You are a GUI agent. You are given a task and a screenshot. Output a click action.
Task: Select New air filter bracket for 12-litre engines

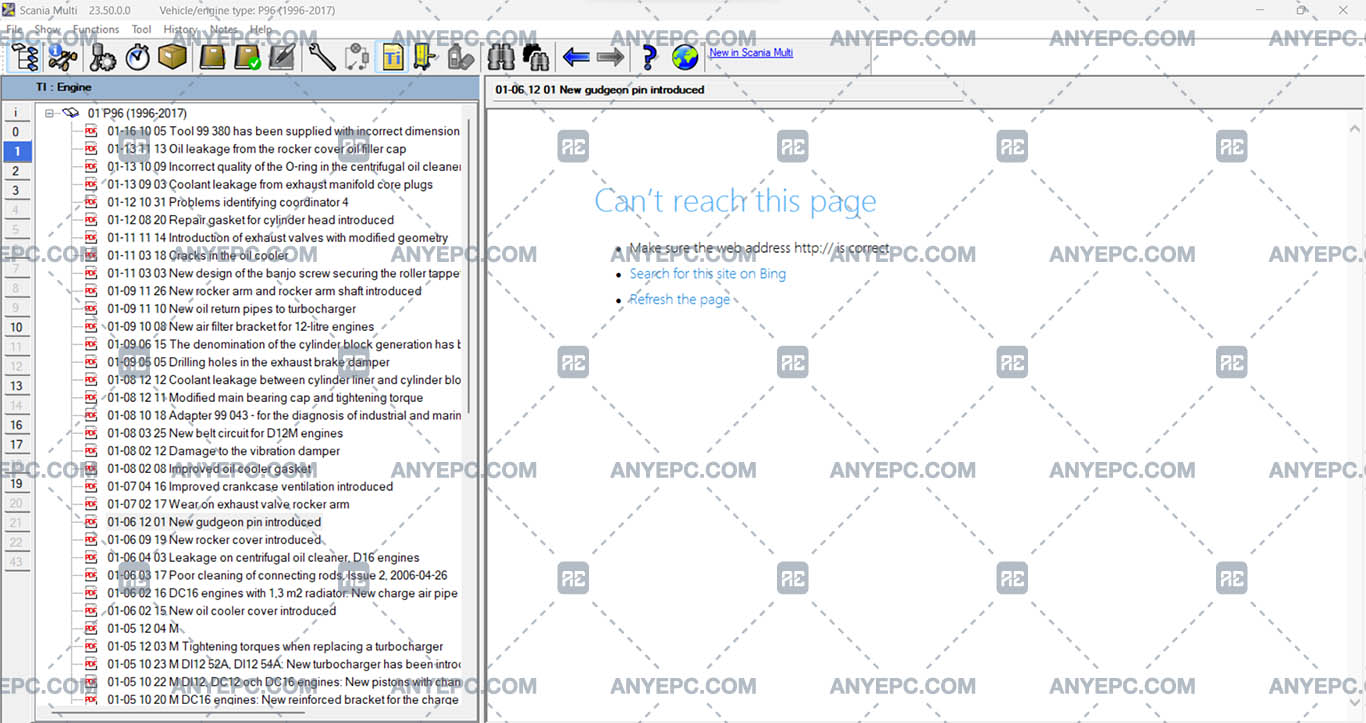coord(241,327)
